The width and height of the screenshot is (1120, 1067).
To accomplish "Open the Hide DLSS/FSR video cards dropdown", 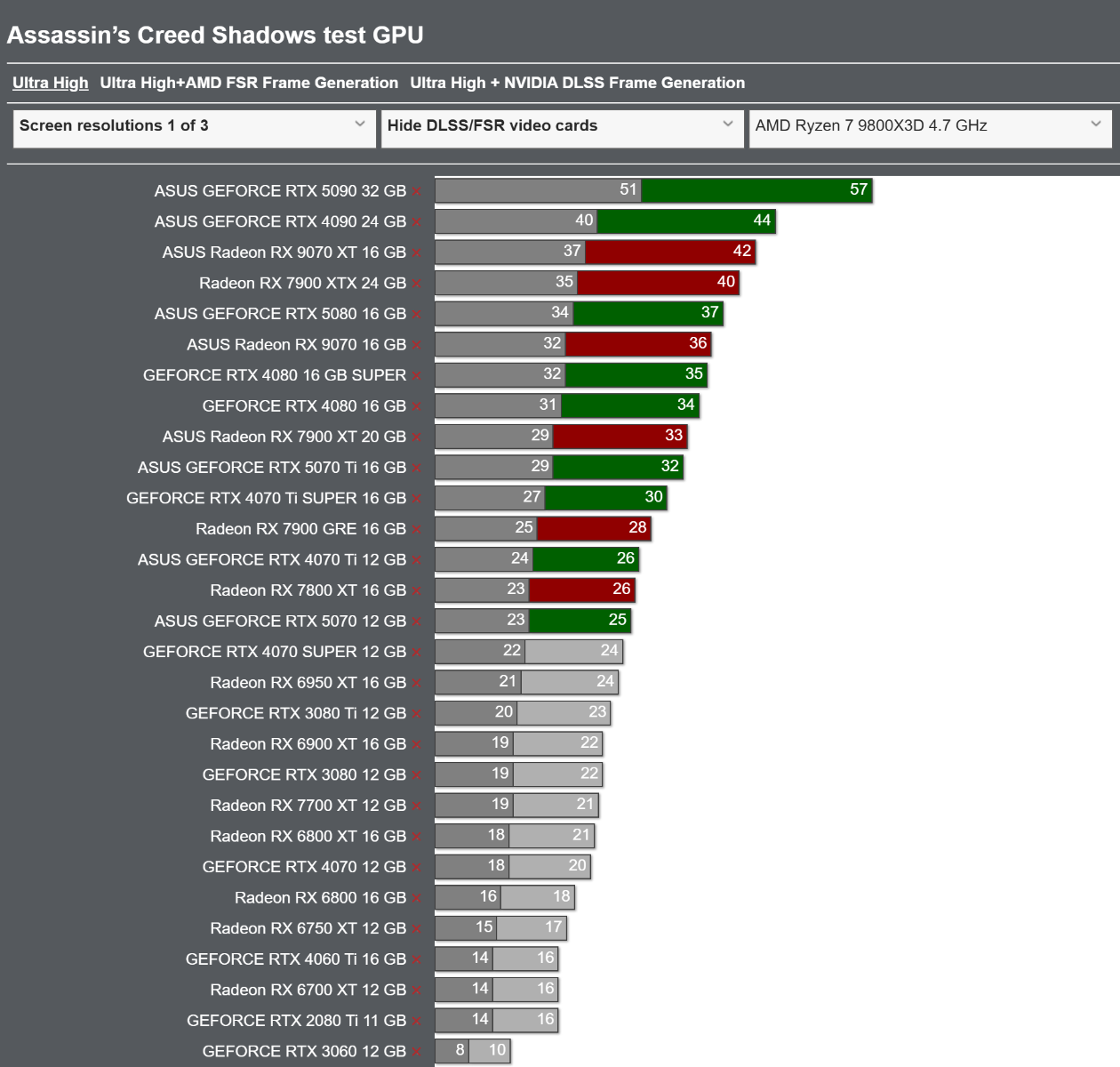I will [x=562, y=128].
